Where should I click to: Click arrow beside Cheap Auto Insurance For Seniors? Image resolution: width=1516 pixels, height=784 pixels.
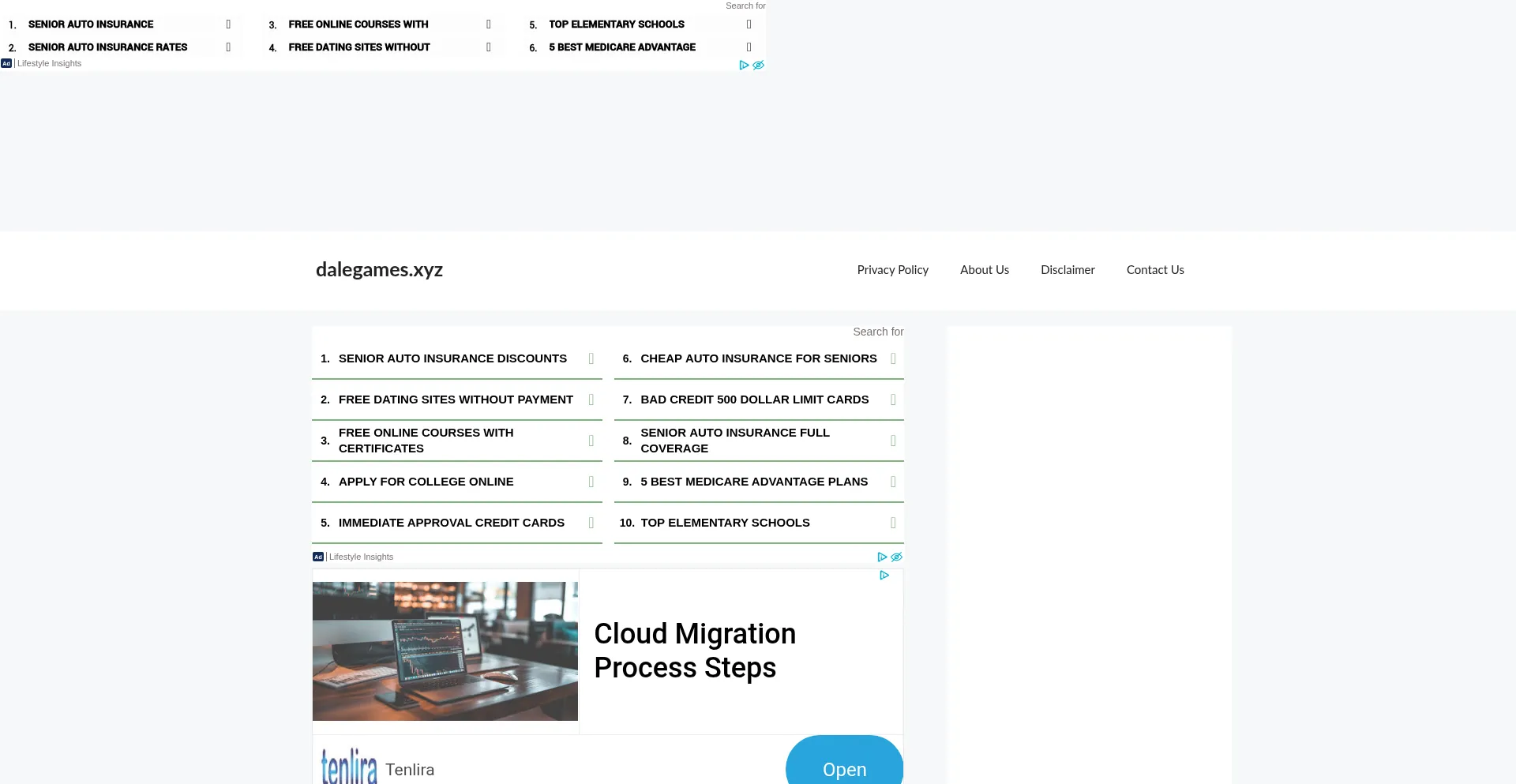point(893,359)
